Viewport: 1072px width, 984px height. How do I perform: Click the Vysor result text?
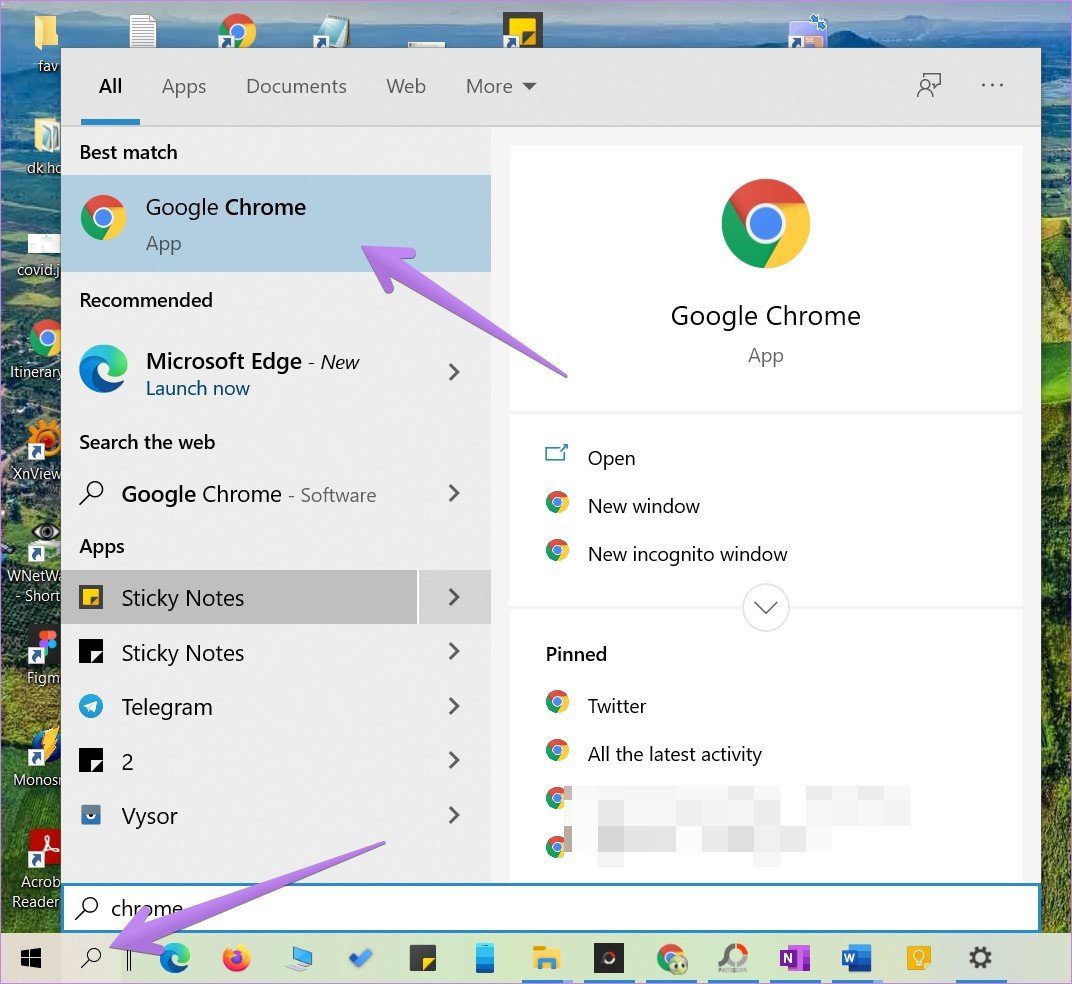click(149, 816)
